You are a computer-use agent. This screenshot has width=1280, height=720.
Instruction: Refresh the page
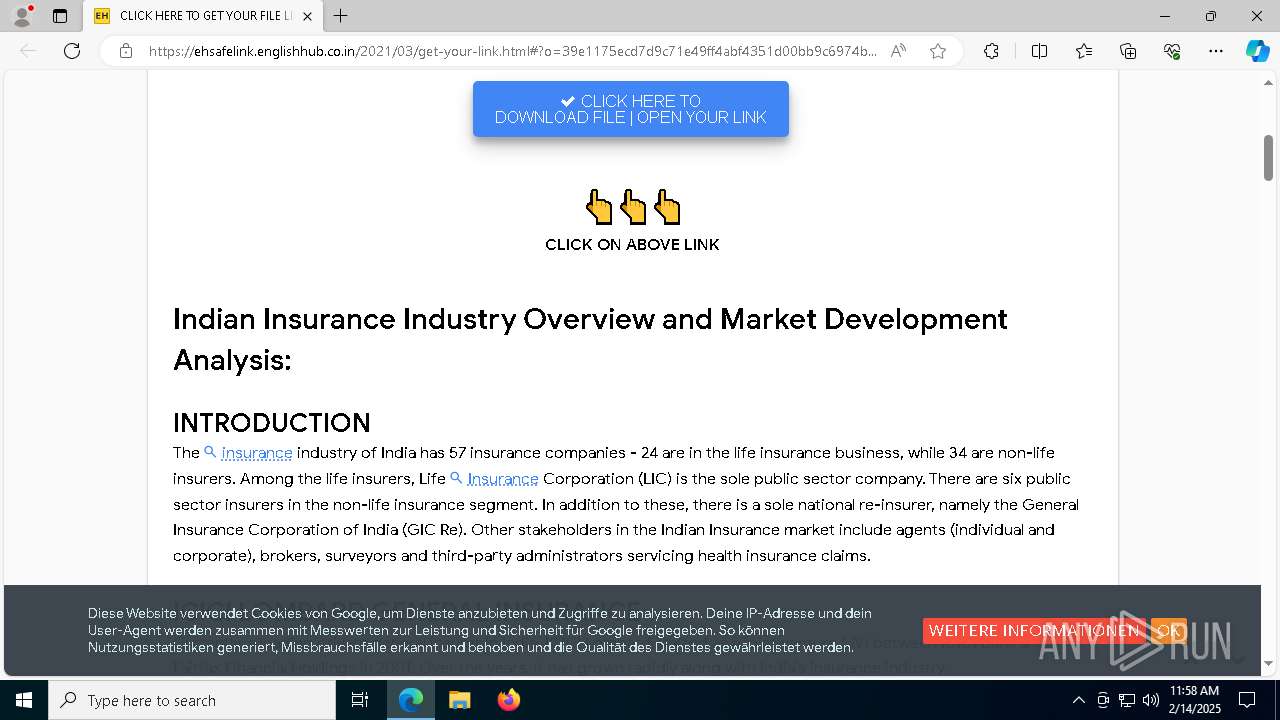point(72,51)
